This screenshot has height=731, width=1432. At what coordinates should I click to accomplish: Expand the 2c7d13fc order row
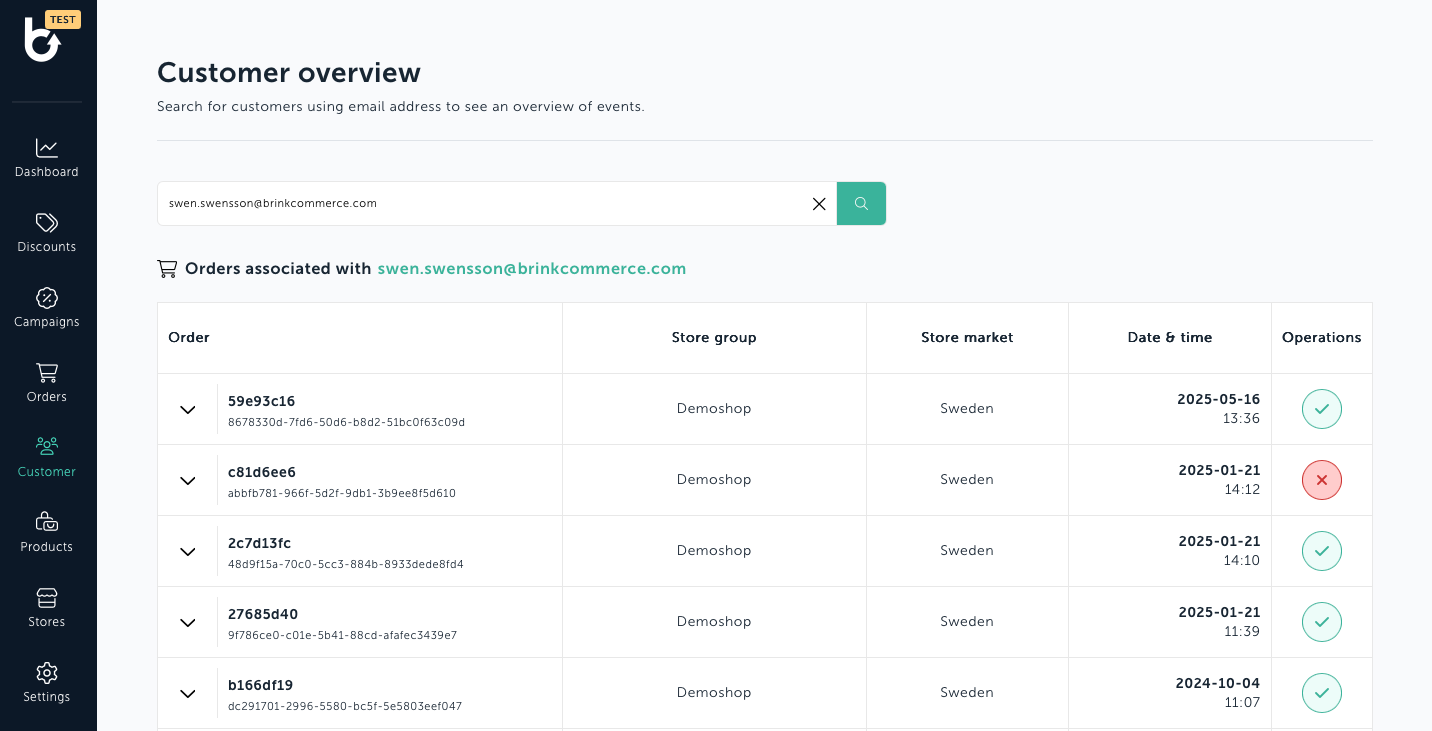[187, 552]
